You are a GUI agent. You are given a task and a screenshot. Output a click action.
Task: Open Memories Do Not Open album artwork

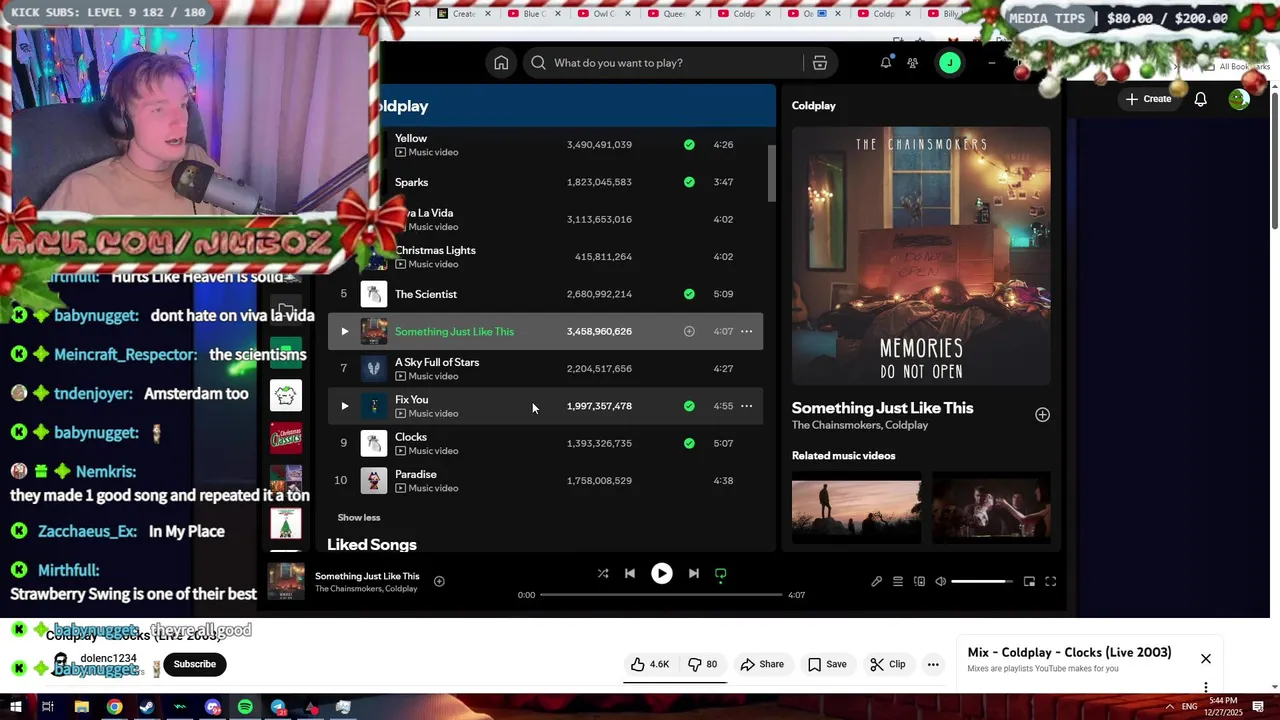coord(921,256)
